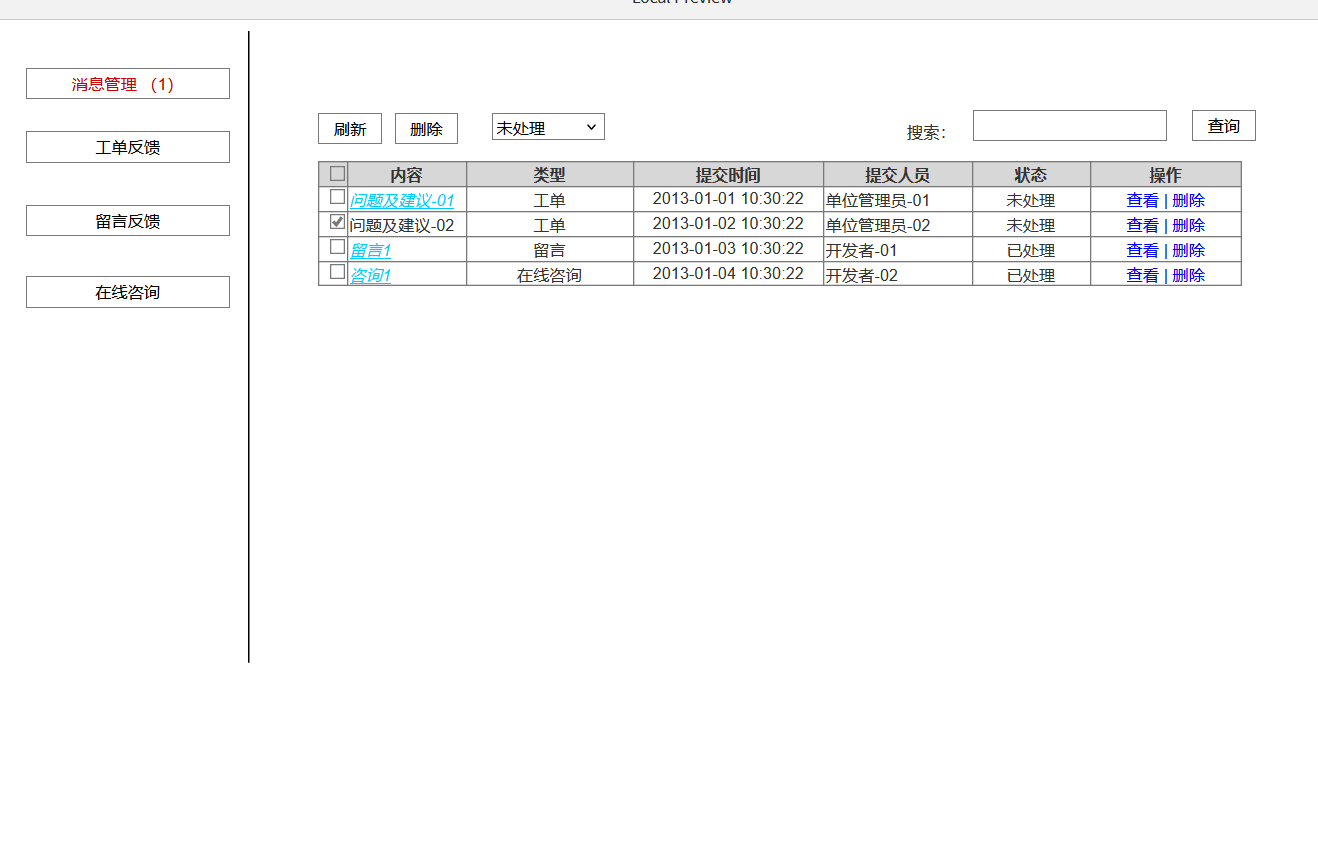Click submitter 单位管理员-02
This screenshot has width=1318, height=852.
(x=878, y=225)
